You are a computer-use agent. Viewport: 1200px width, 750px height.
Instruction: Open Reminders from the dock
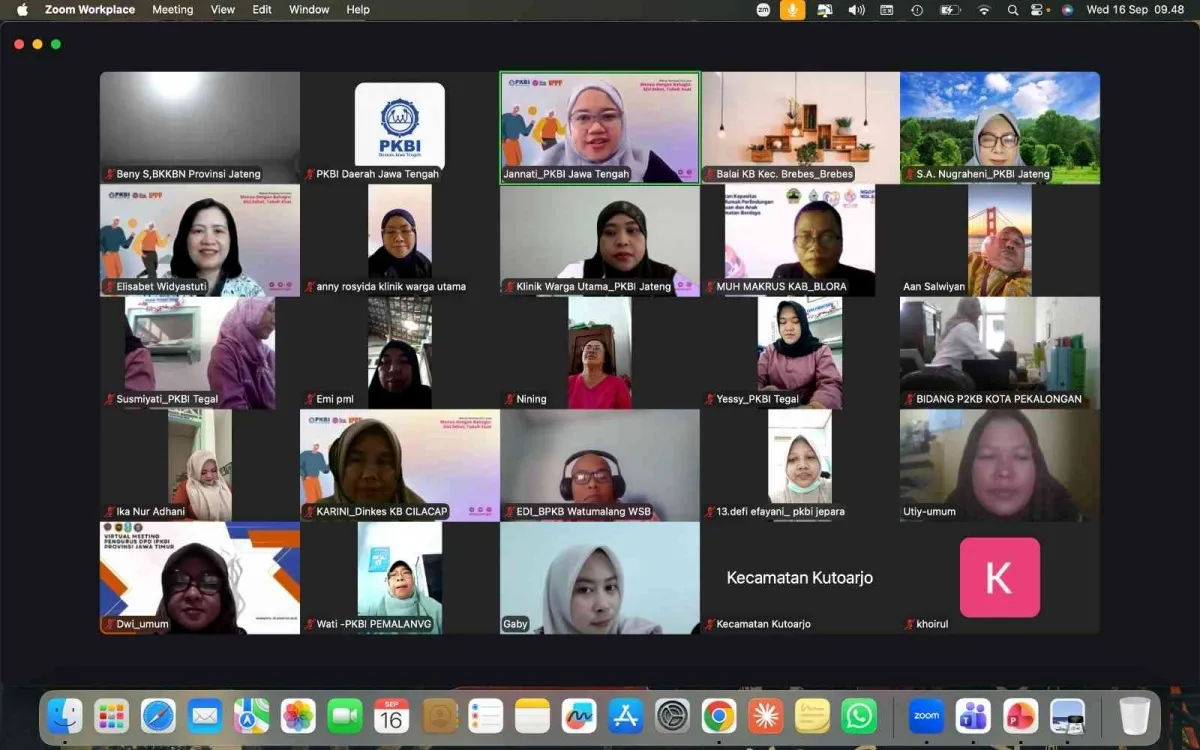(x=485, y=716)
